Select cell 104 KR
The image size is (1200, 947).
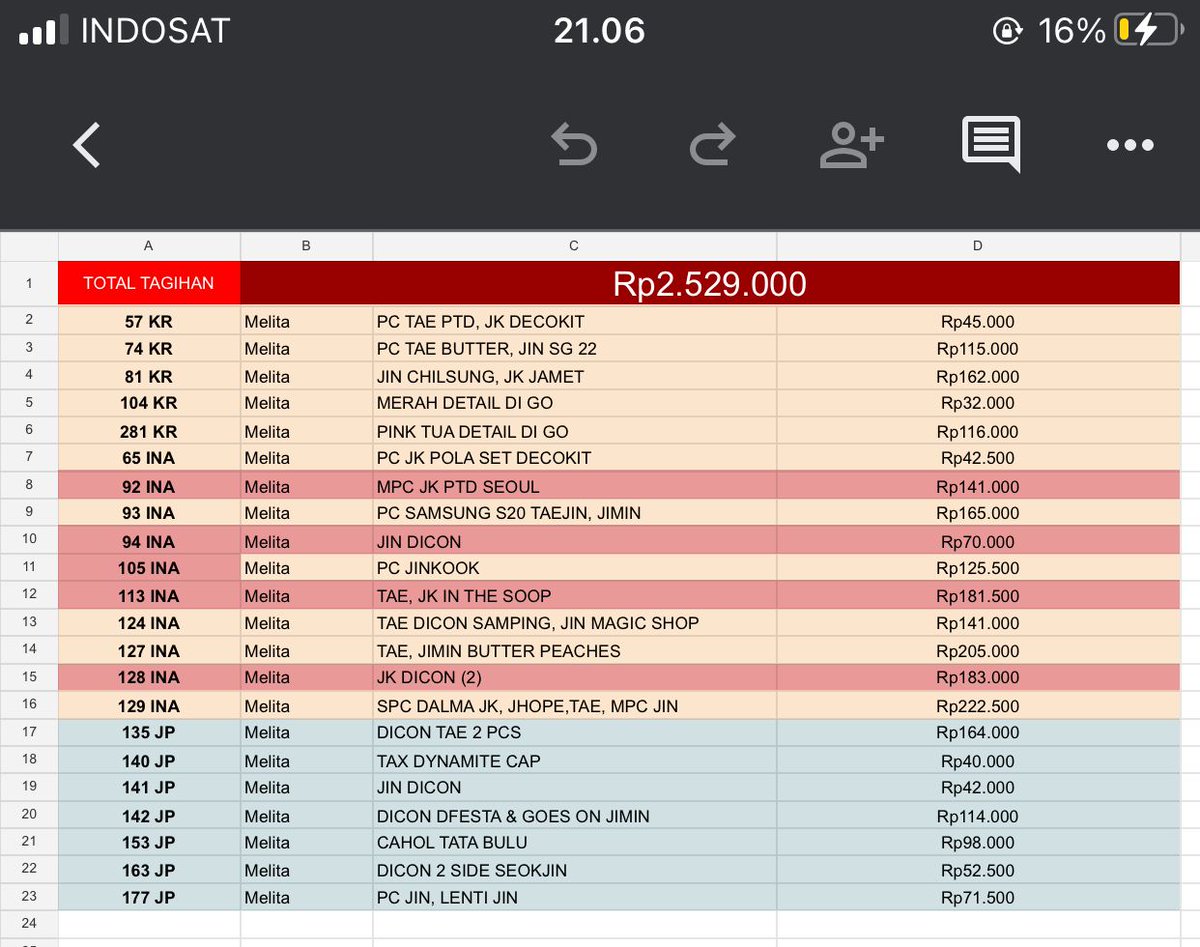tap(149, 403)
